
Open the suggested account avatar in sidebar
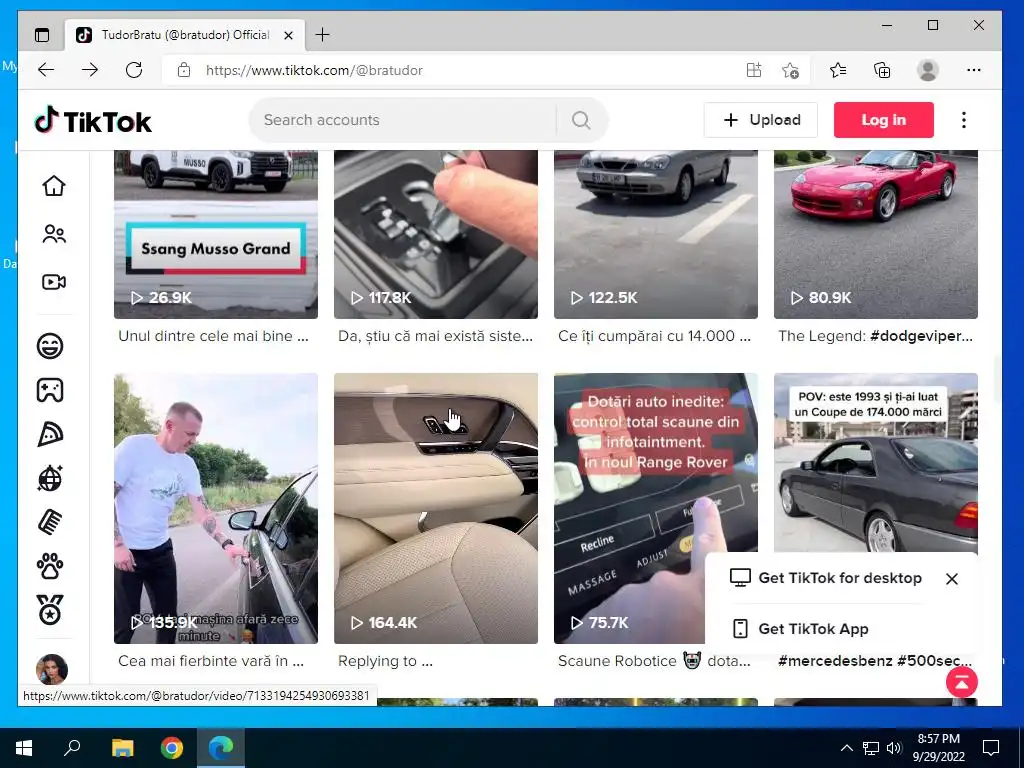pyautogui.click(x=52, y=669)
